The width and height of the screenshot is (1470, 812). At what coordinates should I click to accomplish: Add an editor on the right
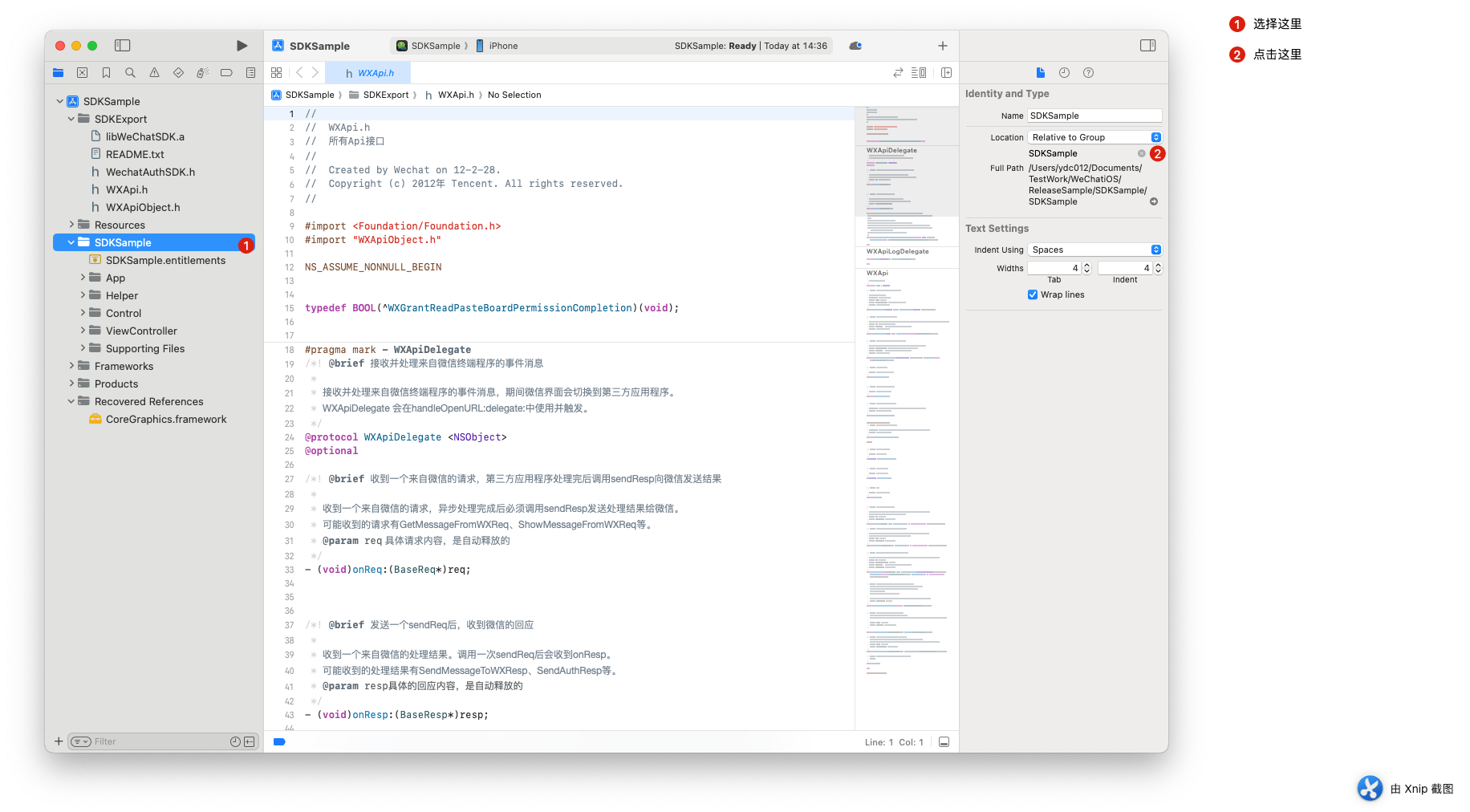pos(946,73)
